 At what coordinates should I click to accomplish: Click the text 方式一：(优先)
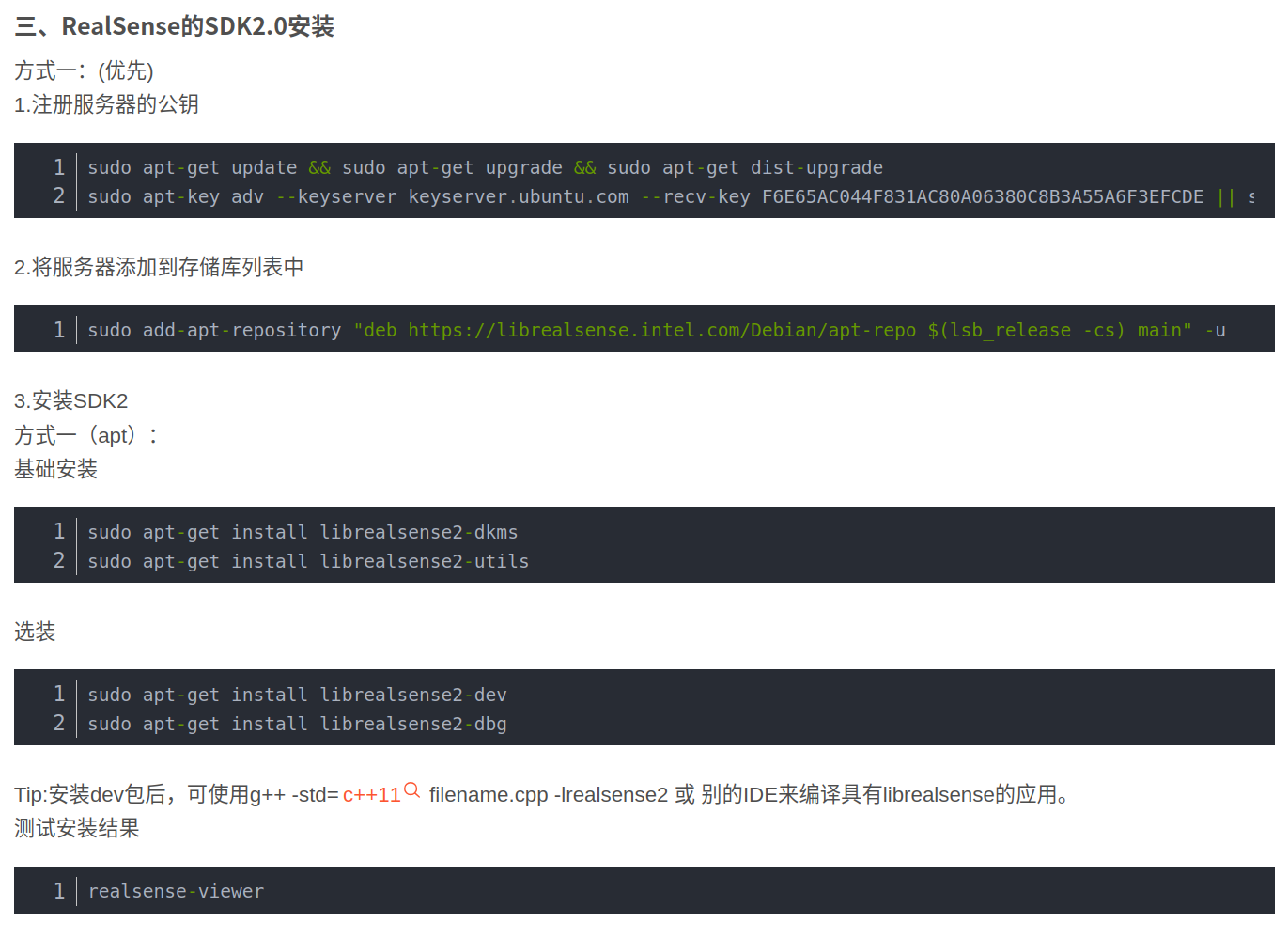coord(84,70)
